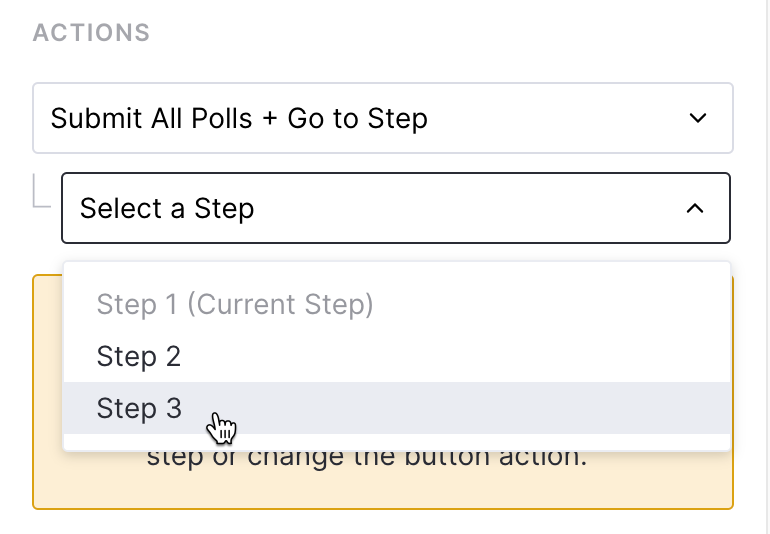Viewport: 770px width, 534px height.
Task: Click the greyed Step 1 (Current Step) option
Action: tap(235, 304)
